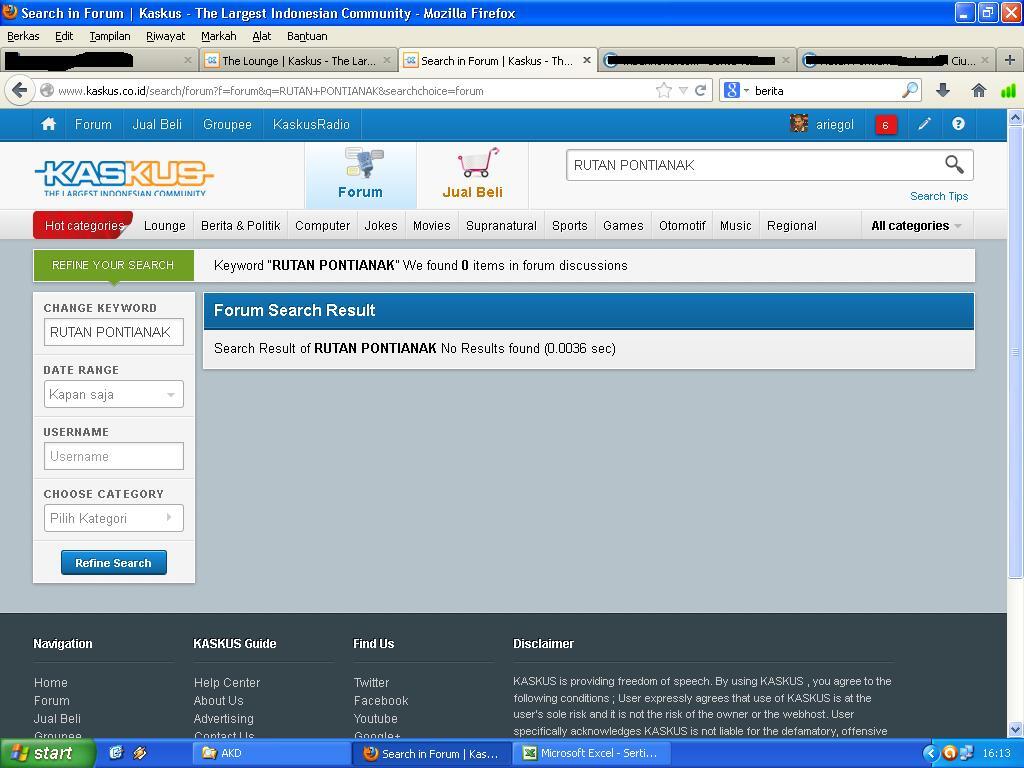
Task: Open the Bantuan menu
Action: coord(307,36)
